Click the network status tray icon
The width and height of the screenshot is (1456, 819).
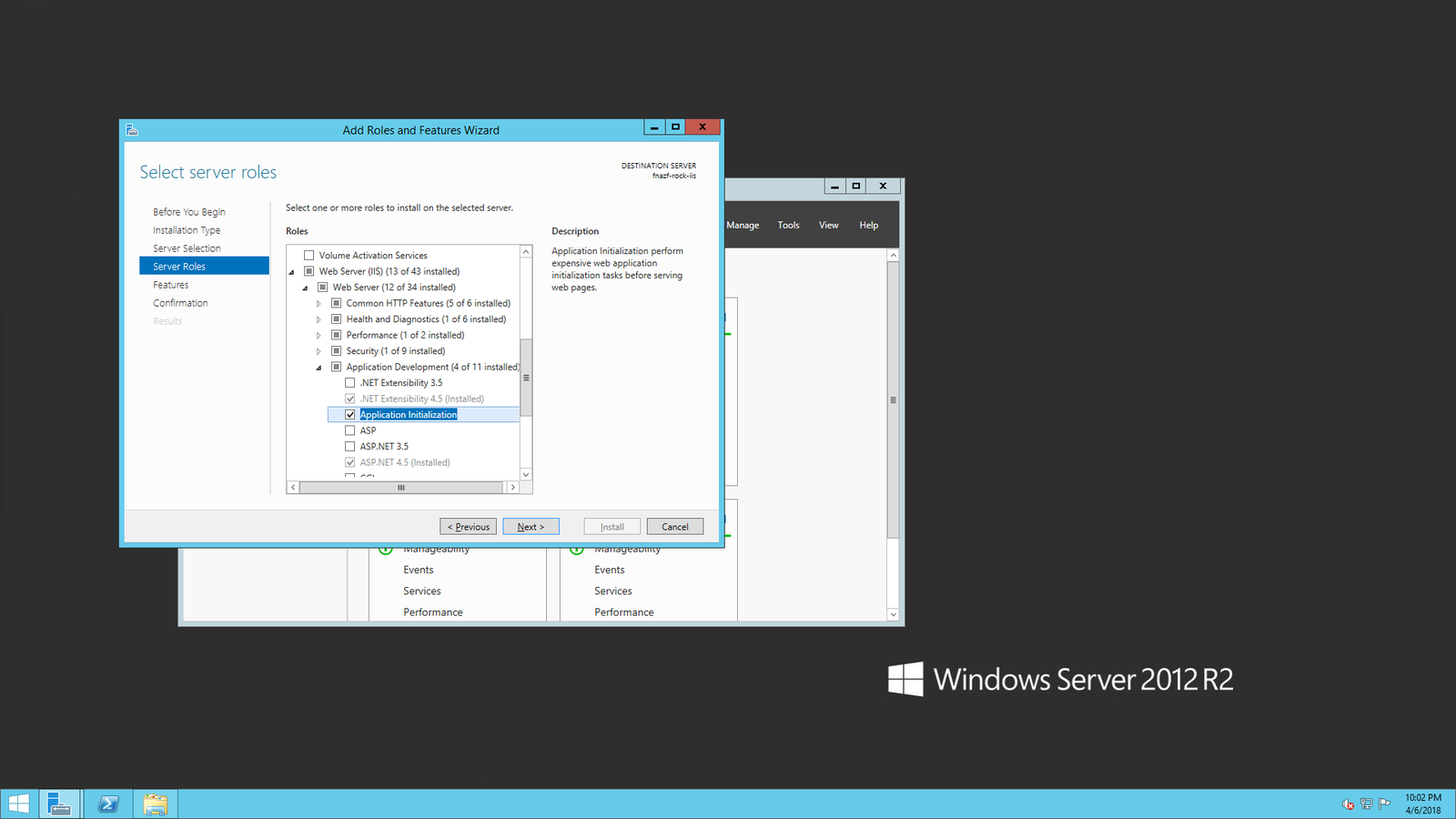[x=1366, y=804]
